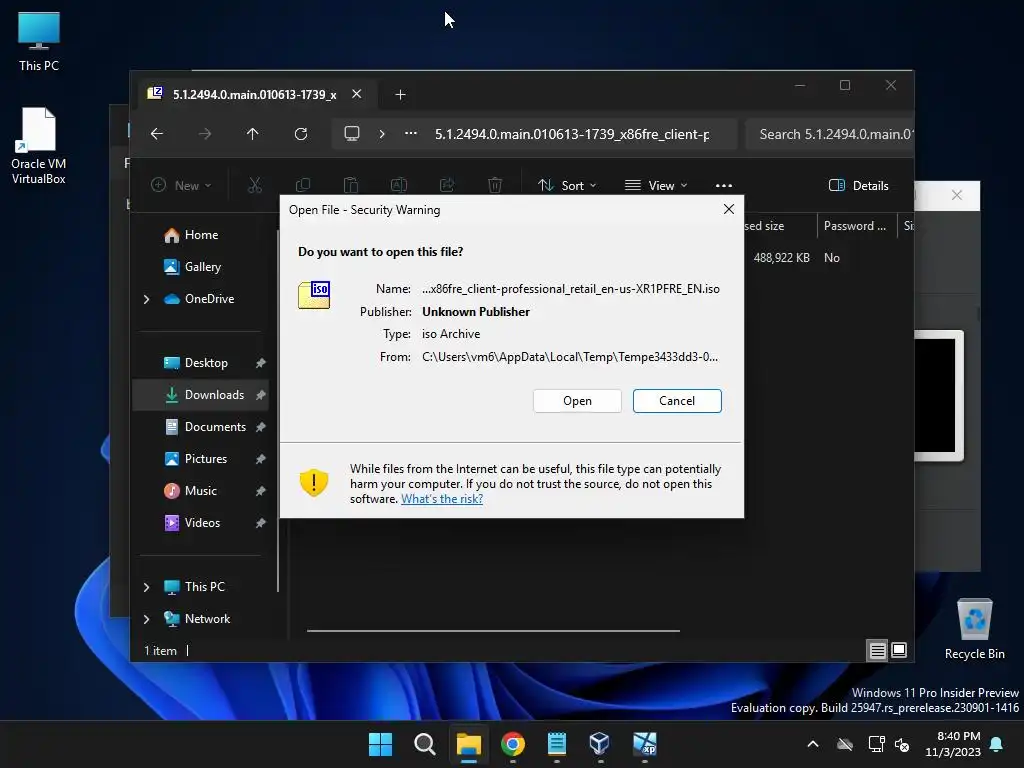
Task: Click the Share toolbar icon
Action: coord(447,185)
